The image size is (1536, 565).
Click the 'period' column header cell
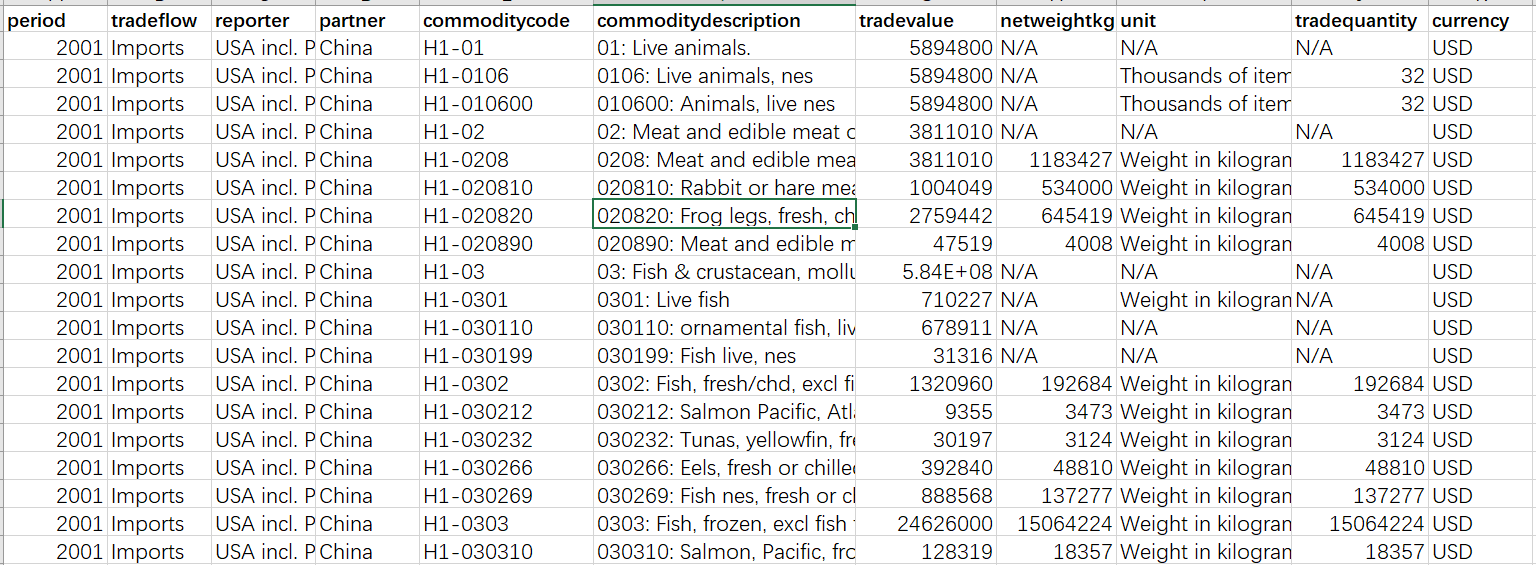click(55, 21)
